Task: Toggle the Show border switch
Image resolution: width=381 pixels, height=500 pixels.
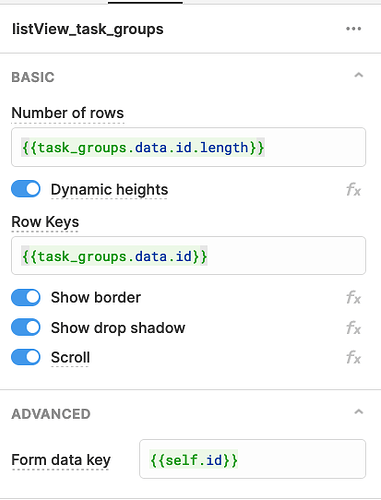Action: coord(26,297)
